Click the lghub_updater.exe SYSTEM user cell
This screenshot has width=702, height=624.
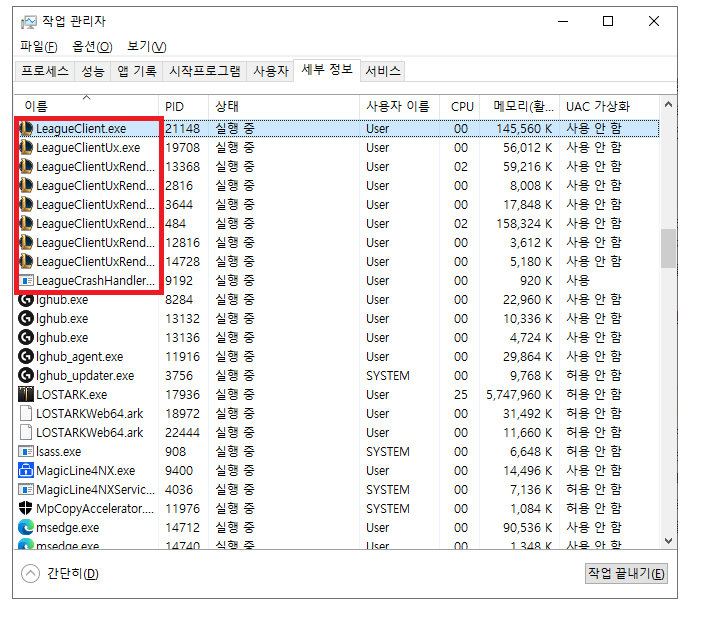(x=388, y=376)
